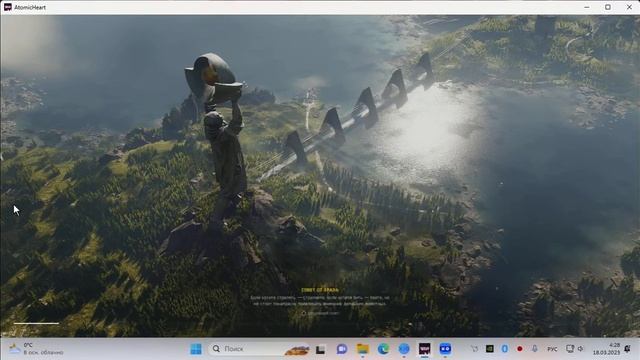Click the NVIDIA icon in system tray

tap(489, 349)
